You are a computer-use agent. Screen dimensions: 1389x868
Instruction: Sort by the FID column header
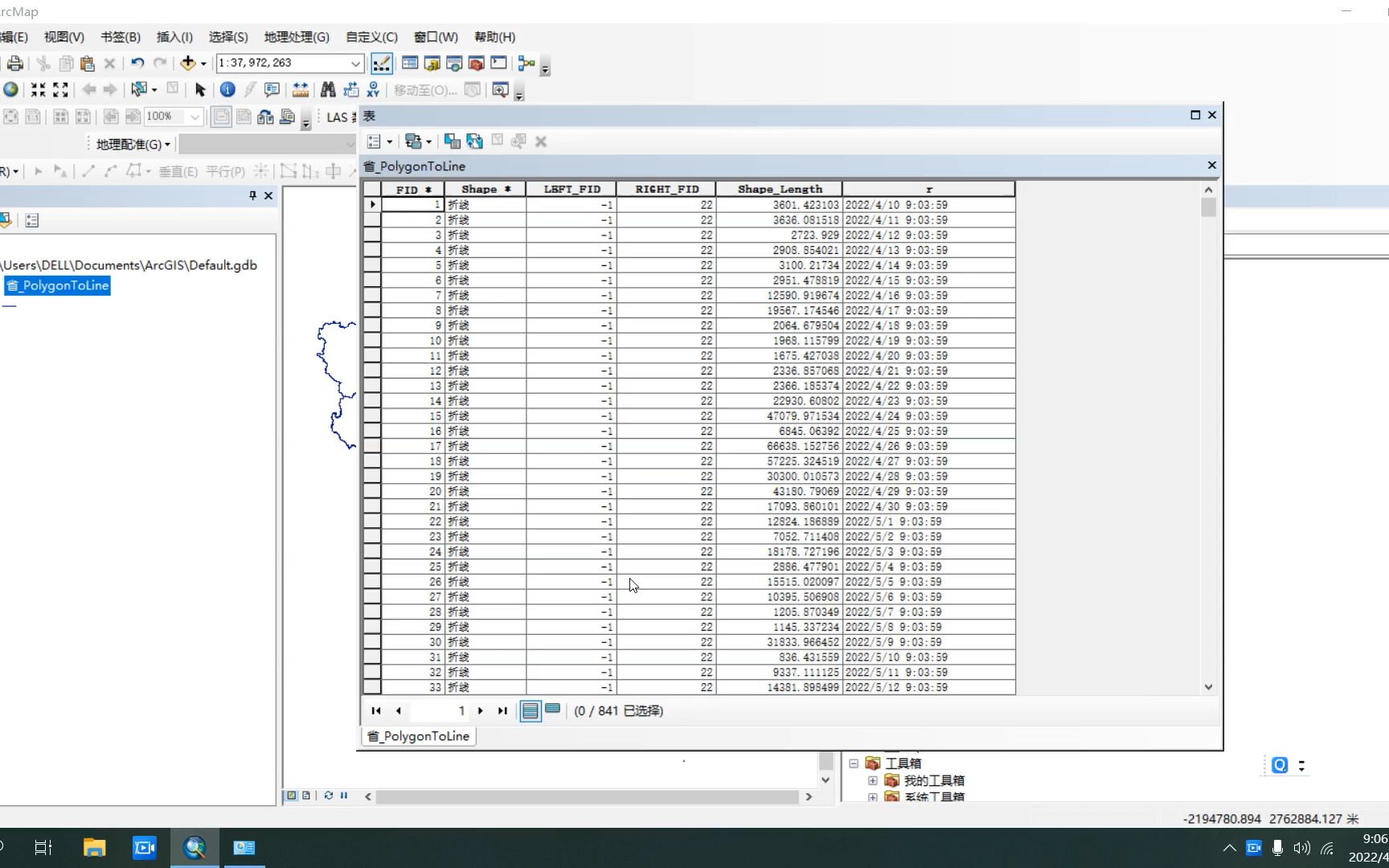[413, 190]
